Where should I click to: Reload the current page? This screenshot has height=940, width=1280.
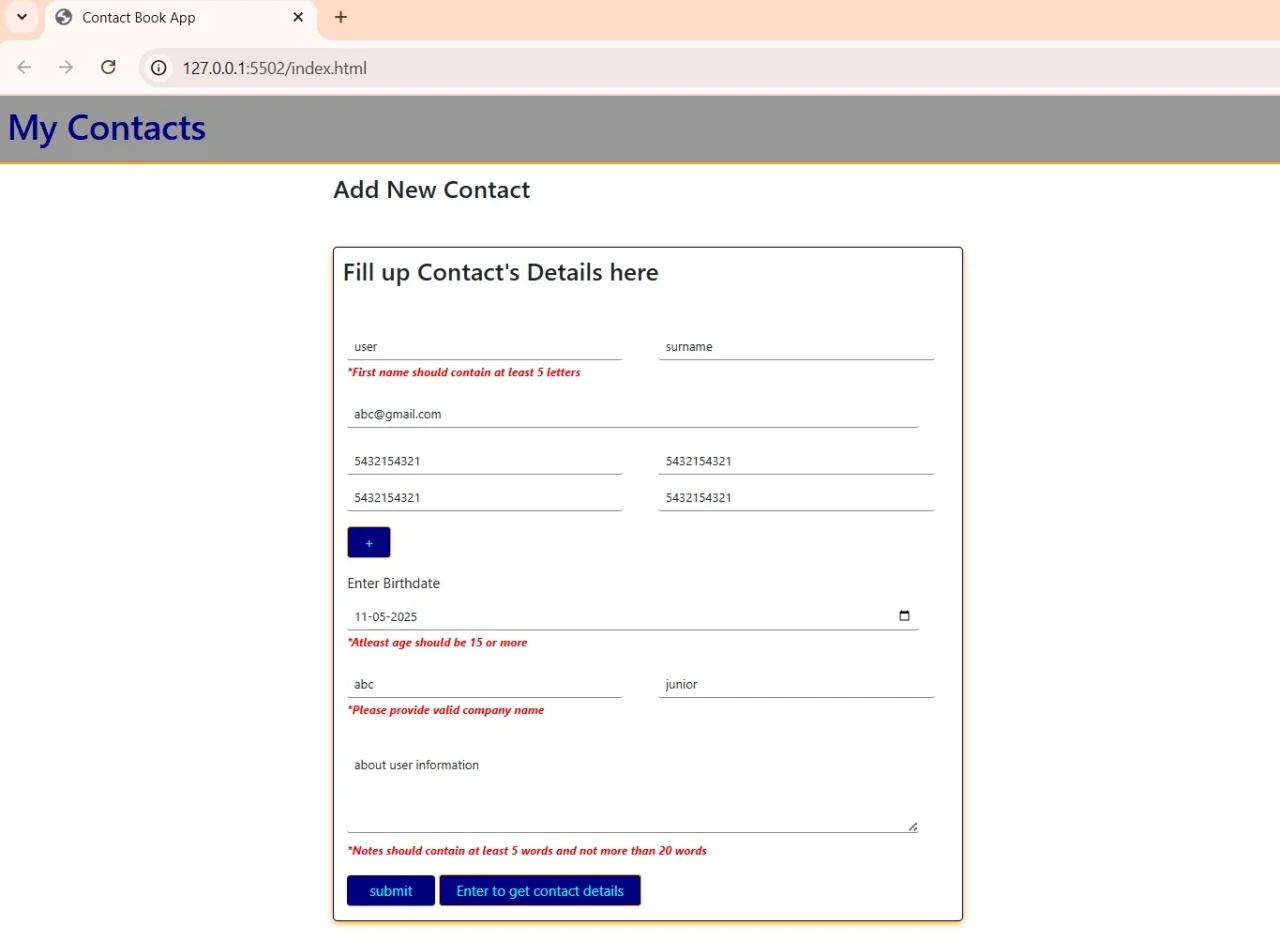click(109, 68)
